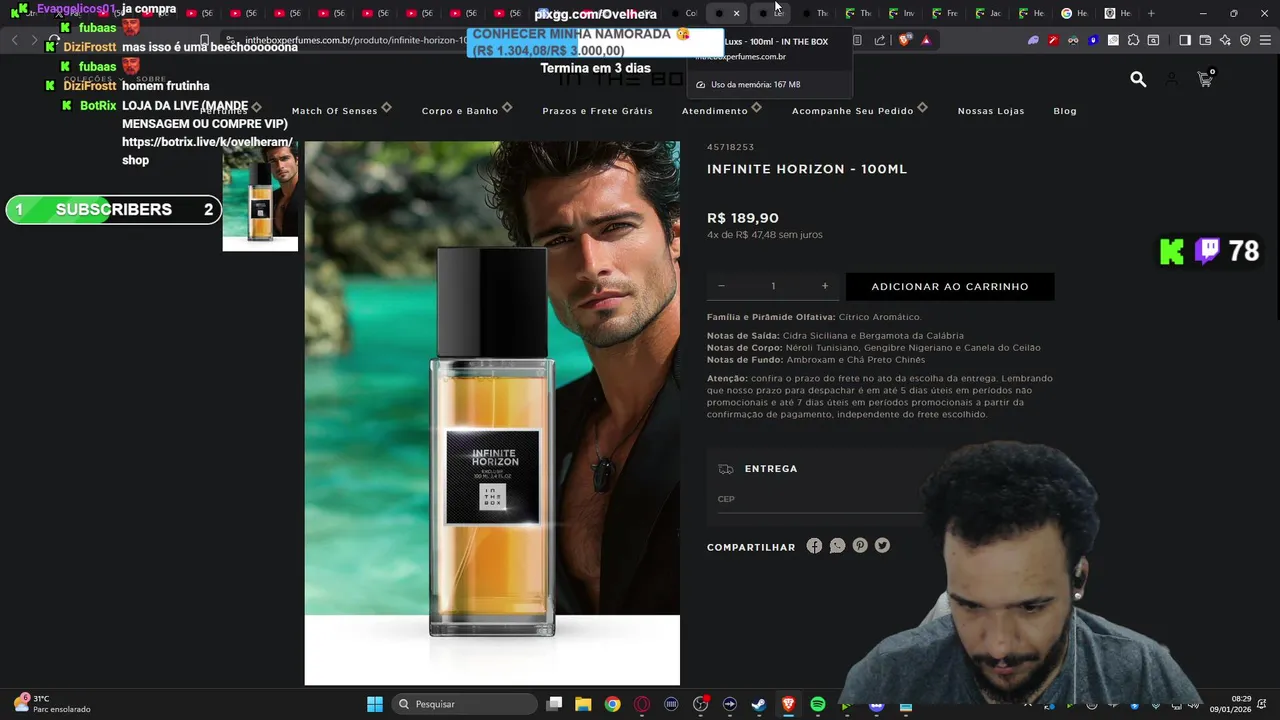The height and width of the screenshot is (720, 1280).
Task: Open a new browser tab
Action: click(1151, 13)
